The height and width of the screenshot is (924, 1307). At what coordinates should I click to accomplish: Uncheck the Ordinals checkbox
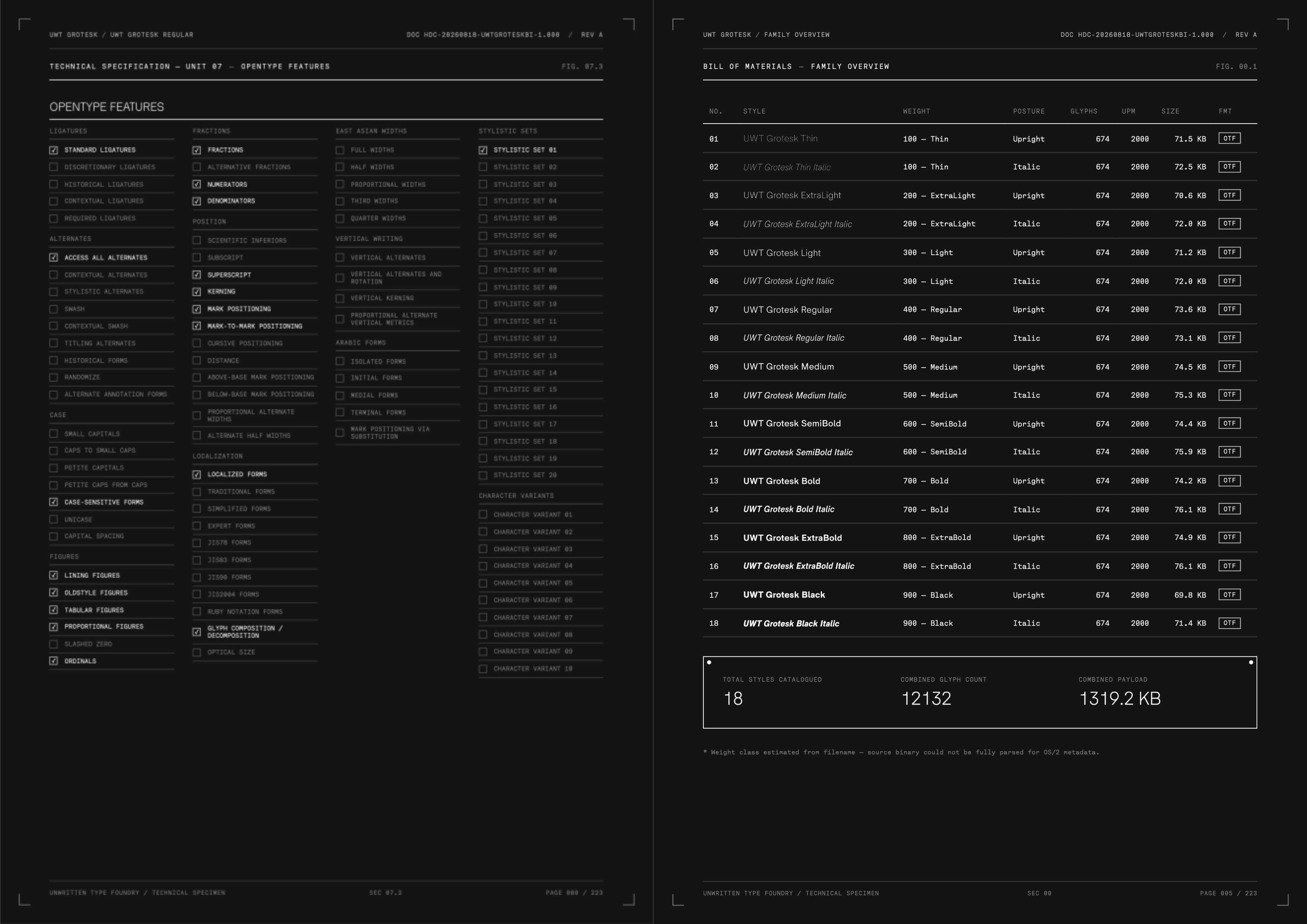54,661
